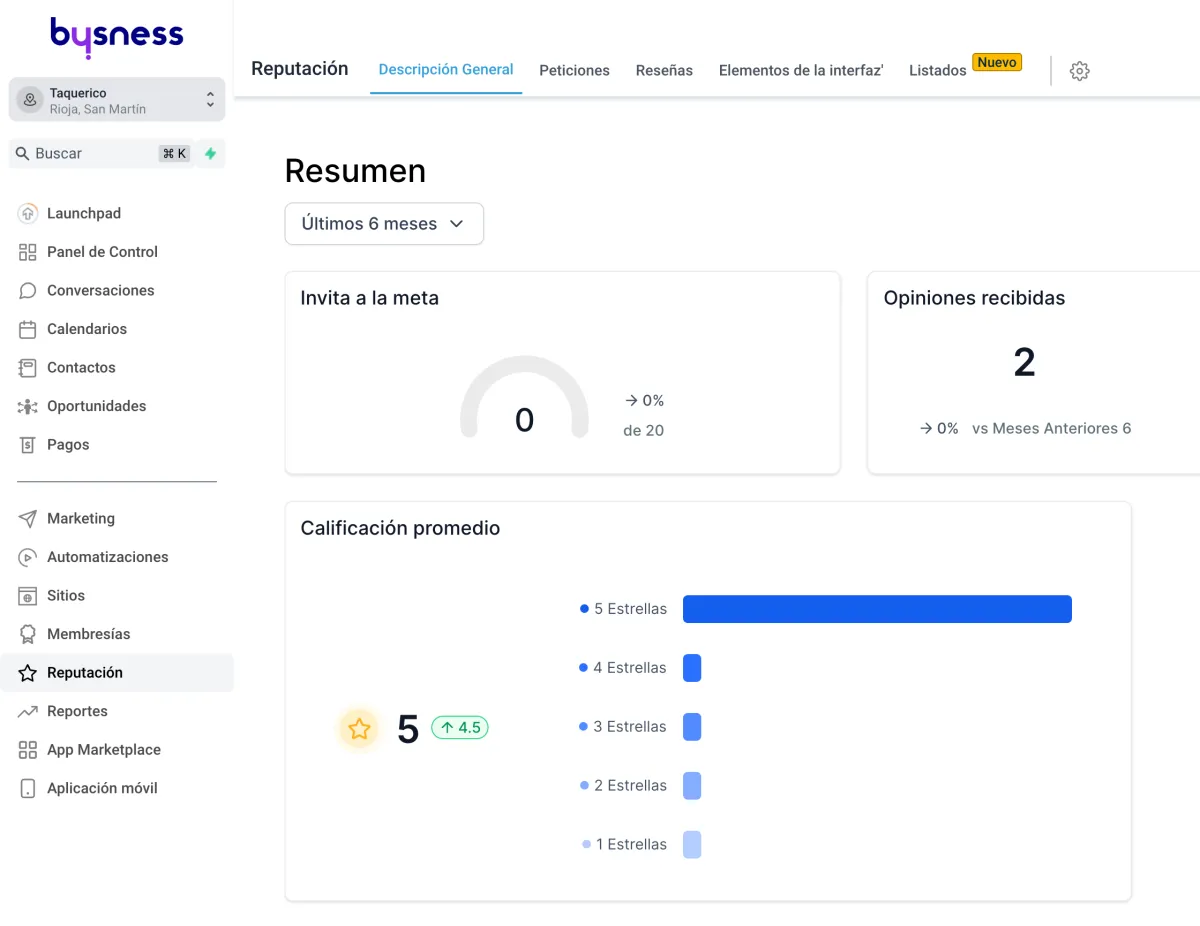Click the 5 Estrellas rating bar
Viewport: 1200px width, 926px height.
[876, 609]
